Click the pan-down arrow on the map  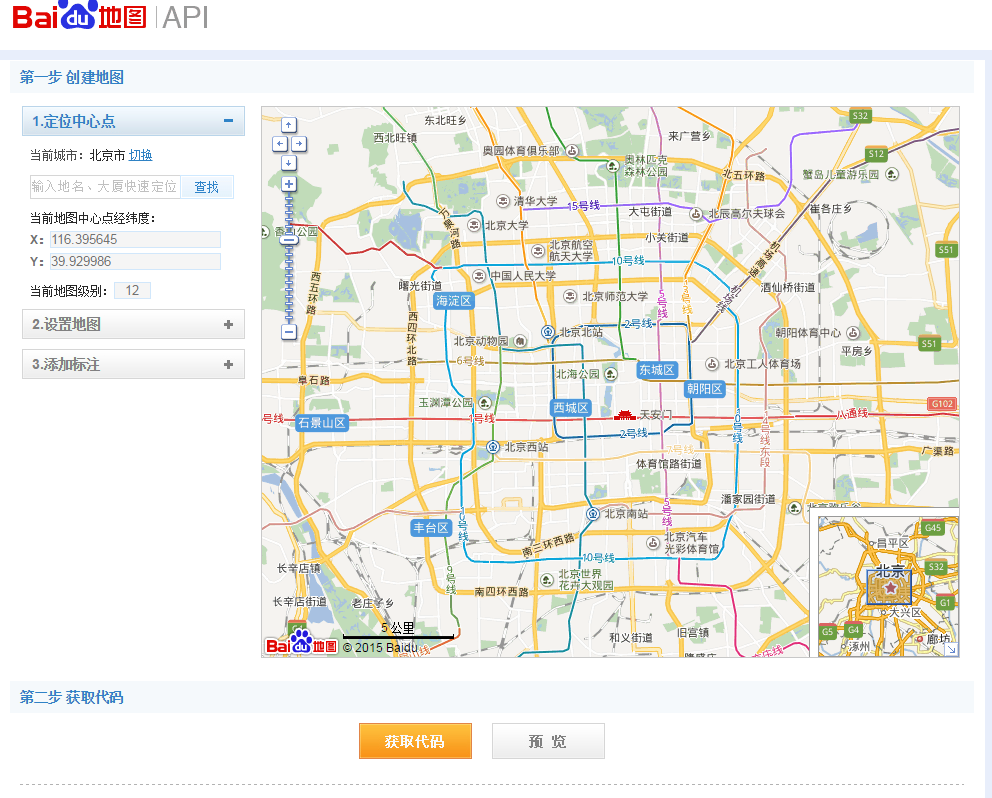pyautogui.click(x=288, y=161)
